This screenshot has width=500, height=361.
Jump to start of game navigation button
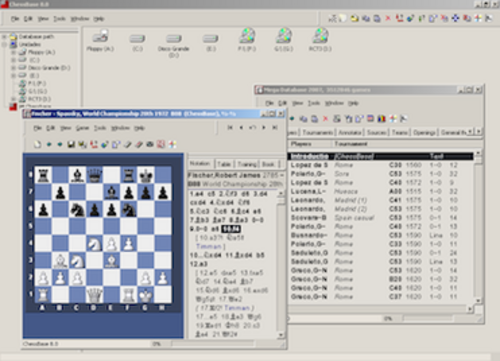pyautogui.click(x=230, y=127)
